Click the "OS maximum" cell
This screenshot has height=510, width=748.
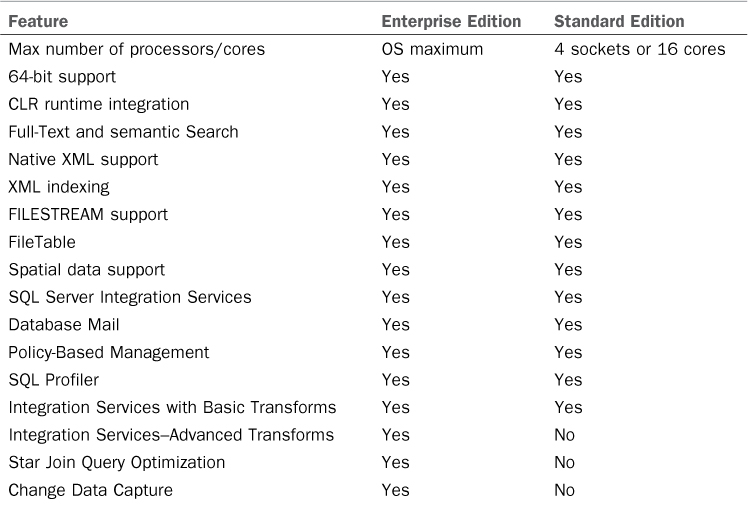[432, 49]
